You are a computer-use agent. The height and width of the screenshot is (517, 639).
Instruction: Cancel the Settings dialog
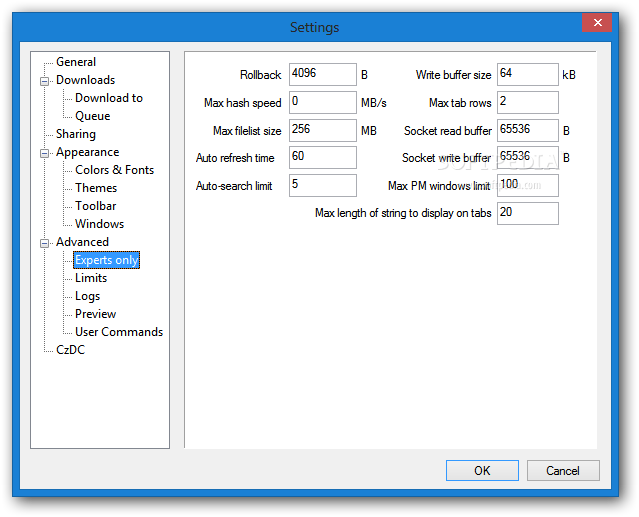point(563,471)
